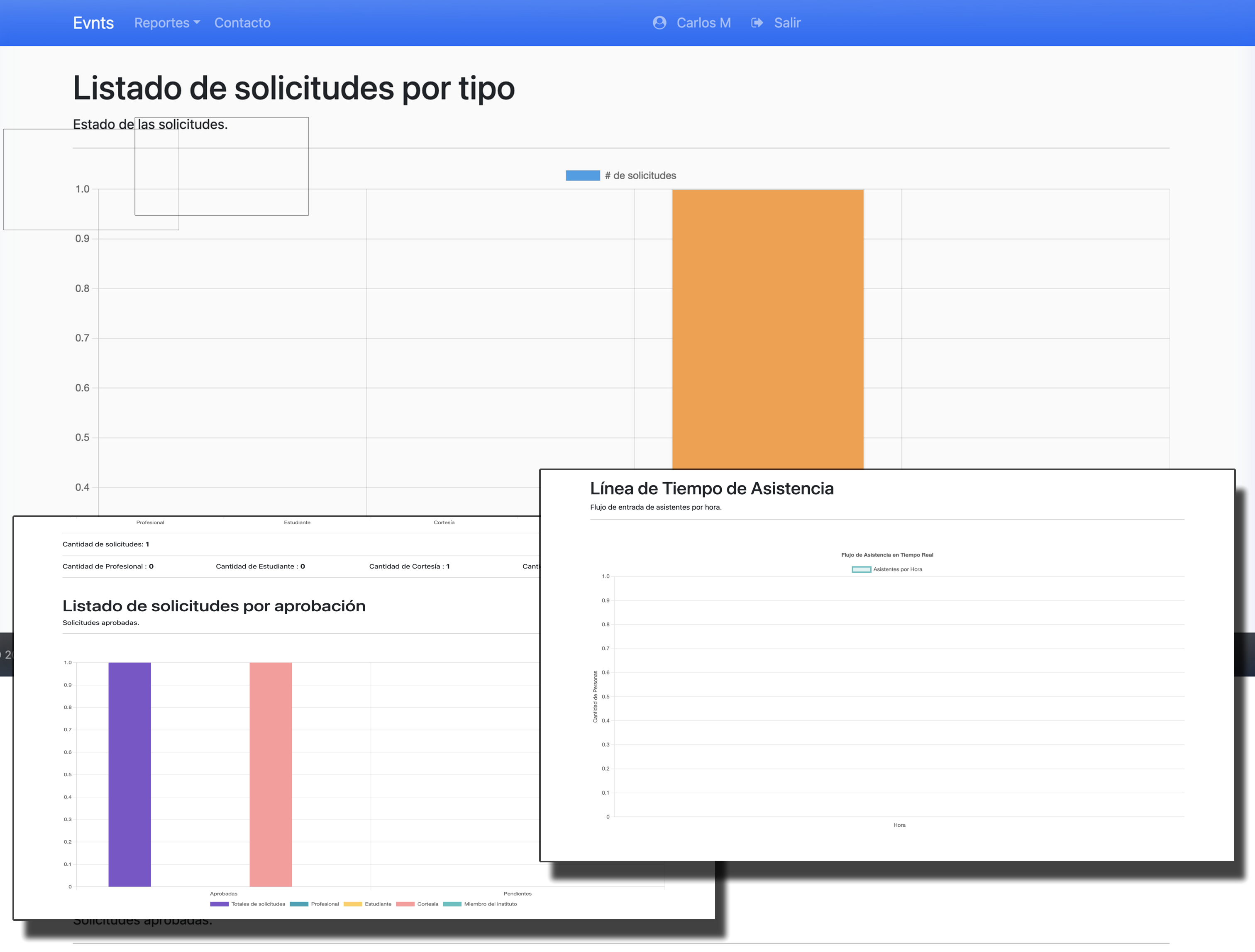Toggle the teal Profesional legend swatch
Viewport: 1255px width, 952px height.
[x=299, y=904]
